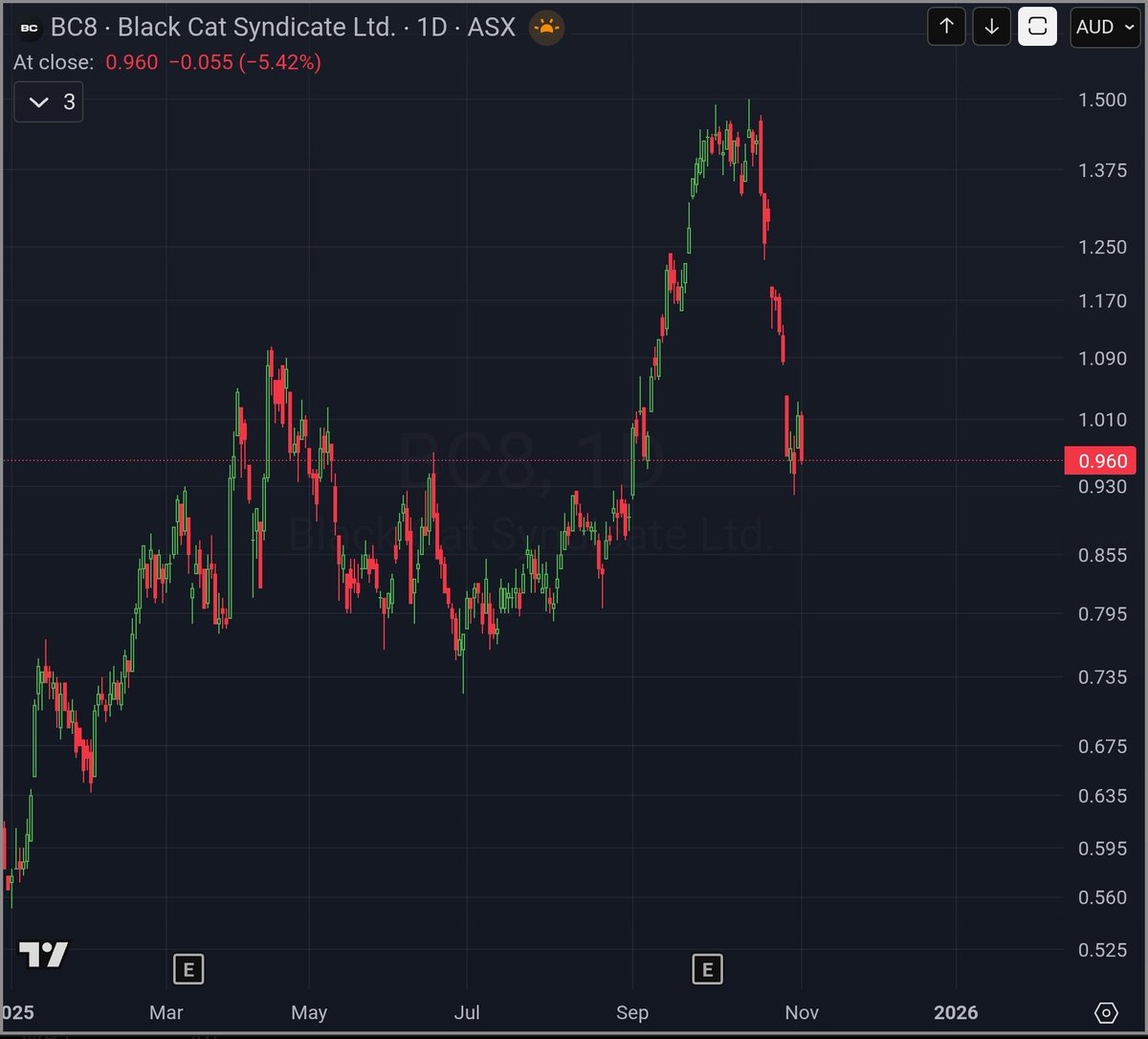Image resolution: width=1148 pixels, height=1039 pixels.
Task: Click the 0.635 price axis label
Action: 1102,796
